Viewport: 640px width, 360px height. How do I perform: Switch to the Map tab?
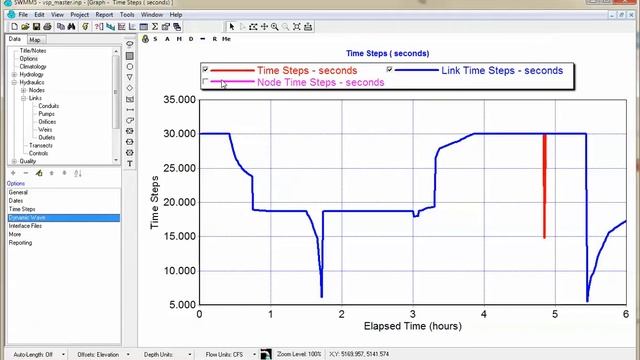[x=35, y=40]
